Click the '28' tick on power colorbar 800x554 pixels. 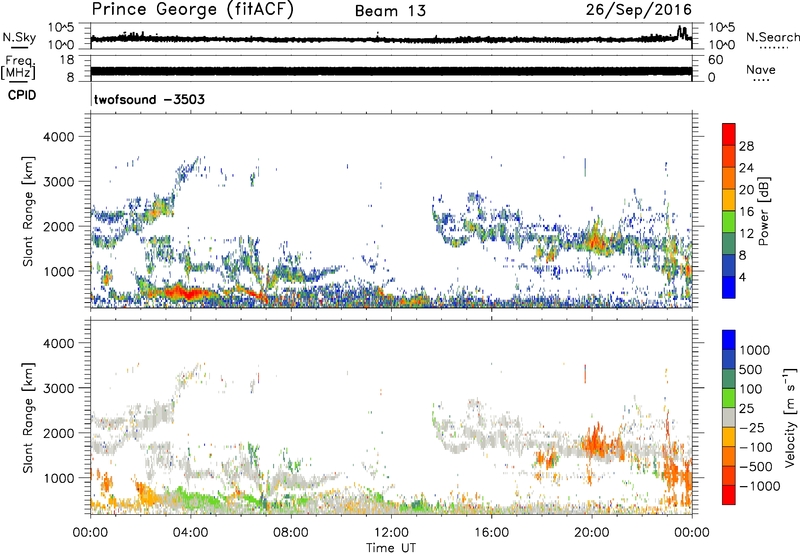pos(746,146)
